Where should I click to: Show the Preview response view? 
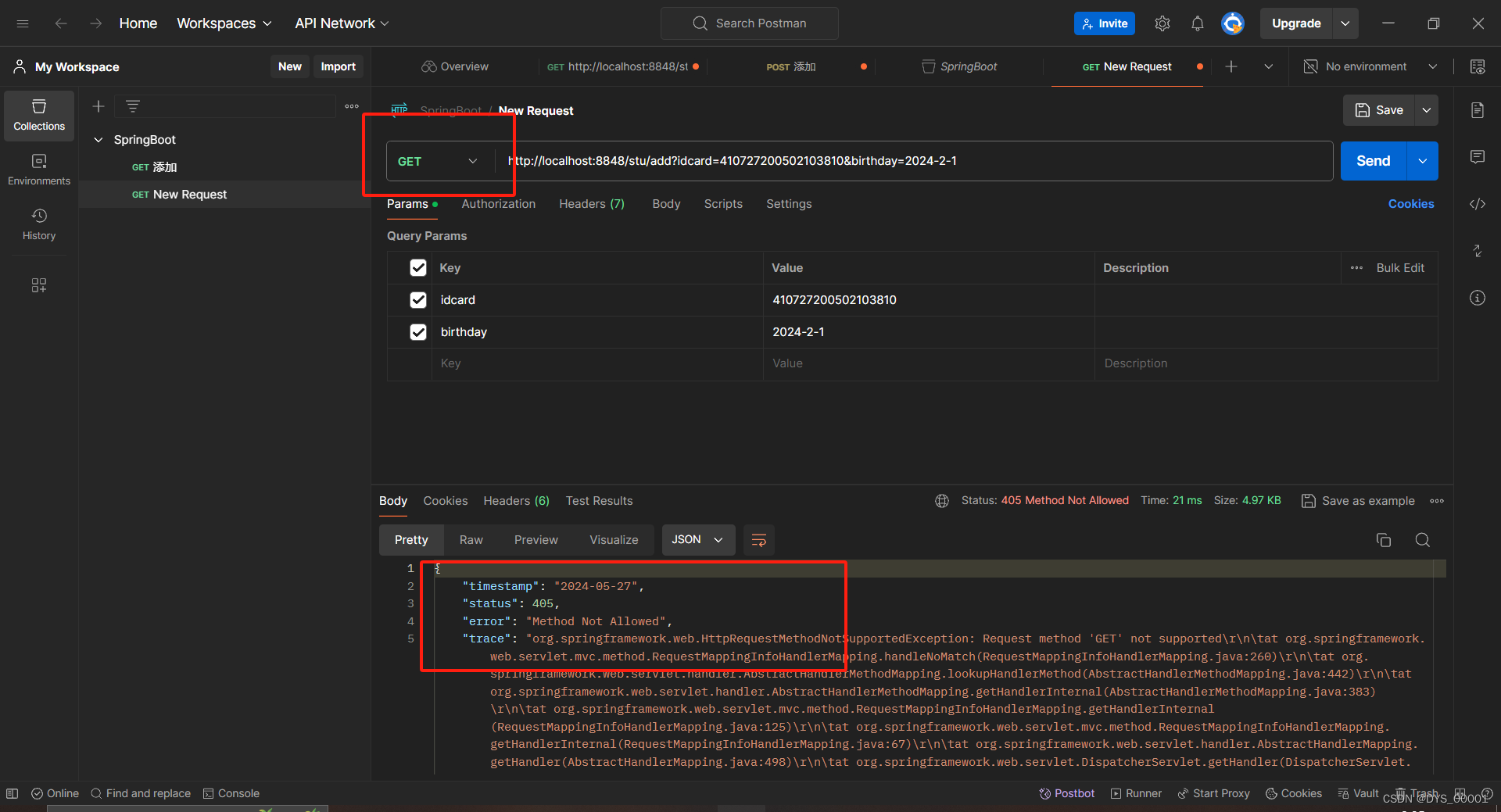536,540
